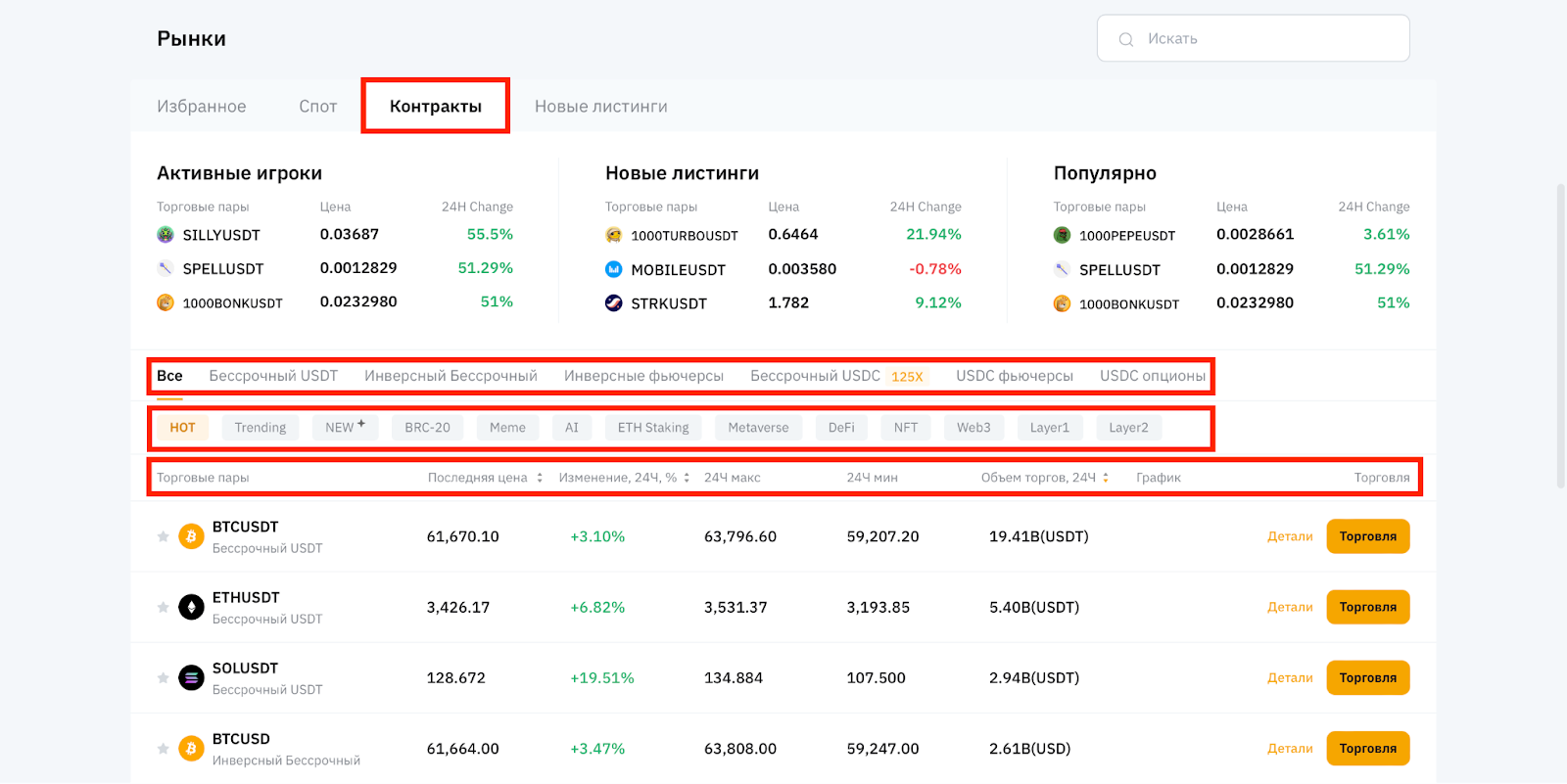Click Торговля button for BTCUSD
This screenshot has width=1567, height=784.
(x=1368, y=749)
